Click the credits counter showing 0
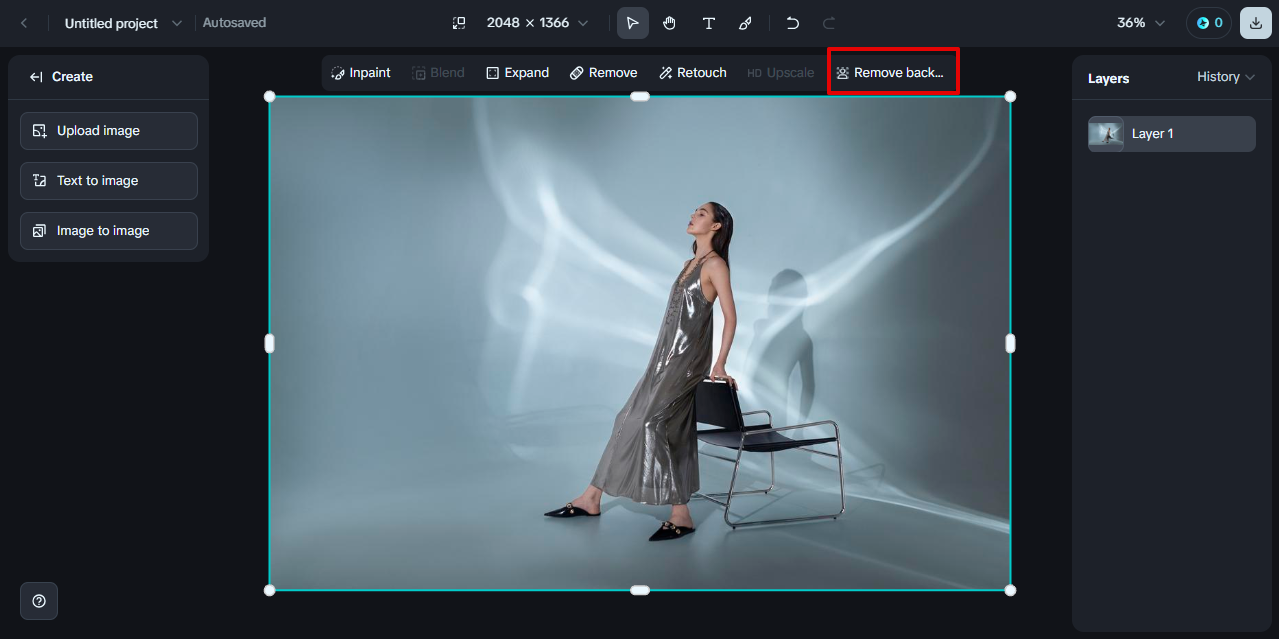 [1209, 23]
